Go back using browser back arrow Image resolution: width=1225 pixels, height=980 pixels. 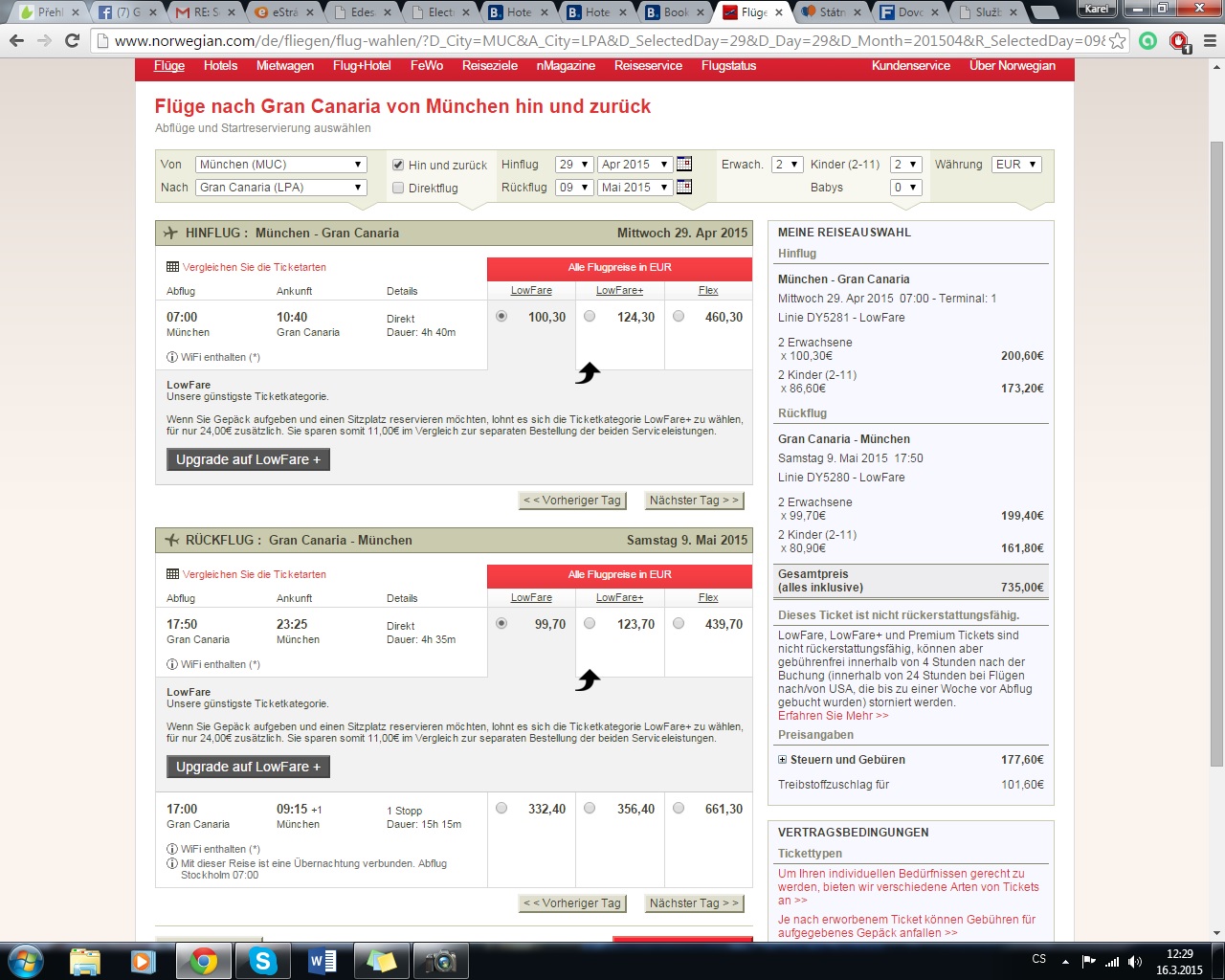(16, 41)
